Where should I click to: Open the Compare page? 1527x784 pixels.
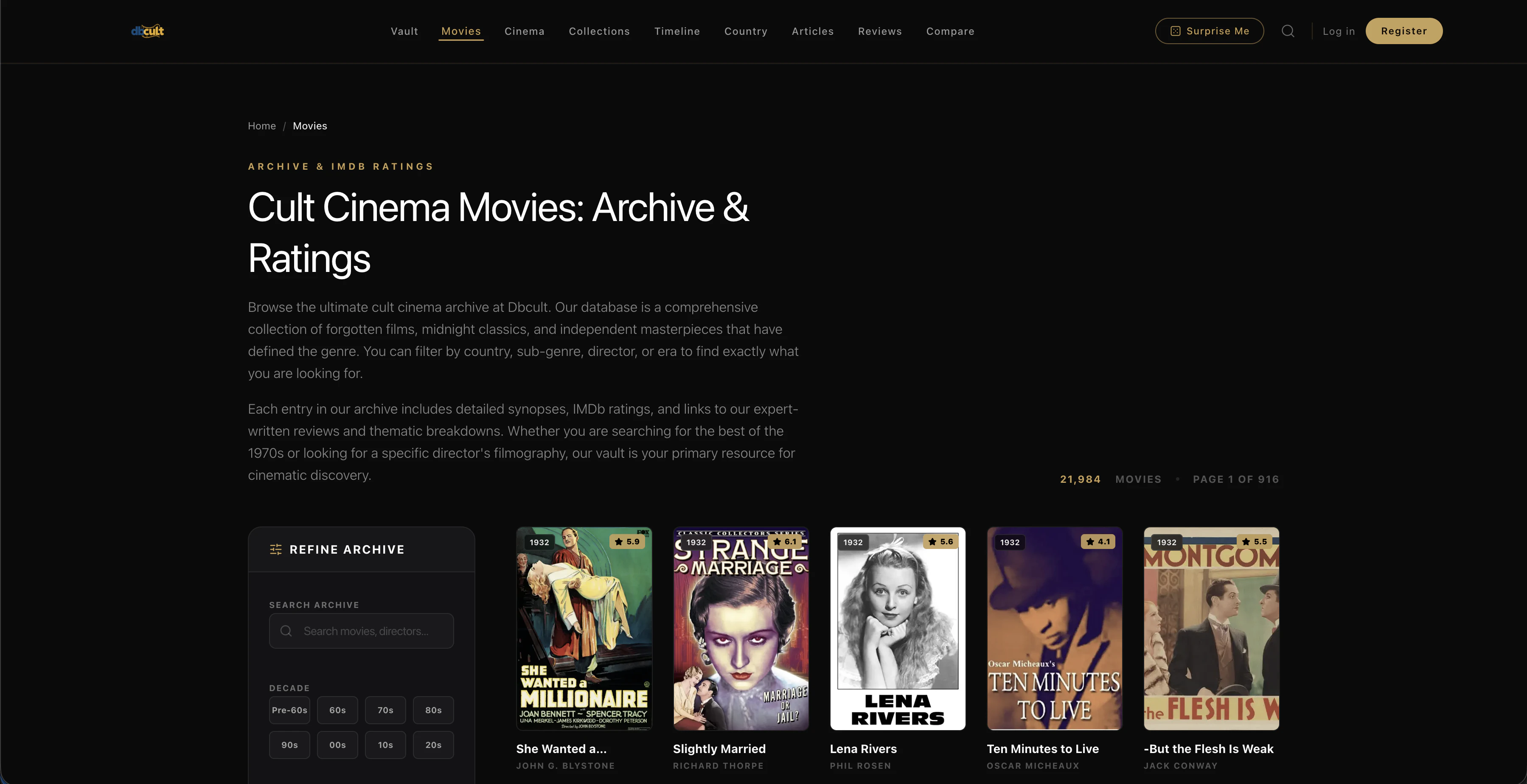tap(950, 31)
